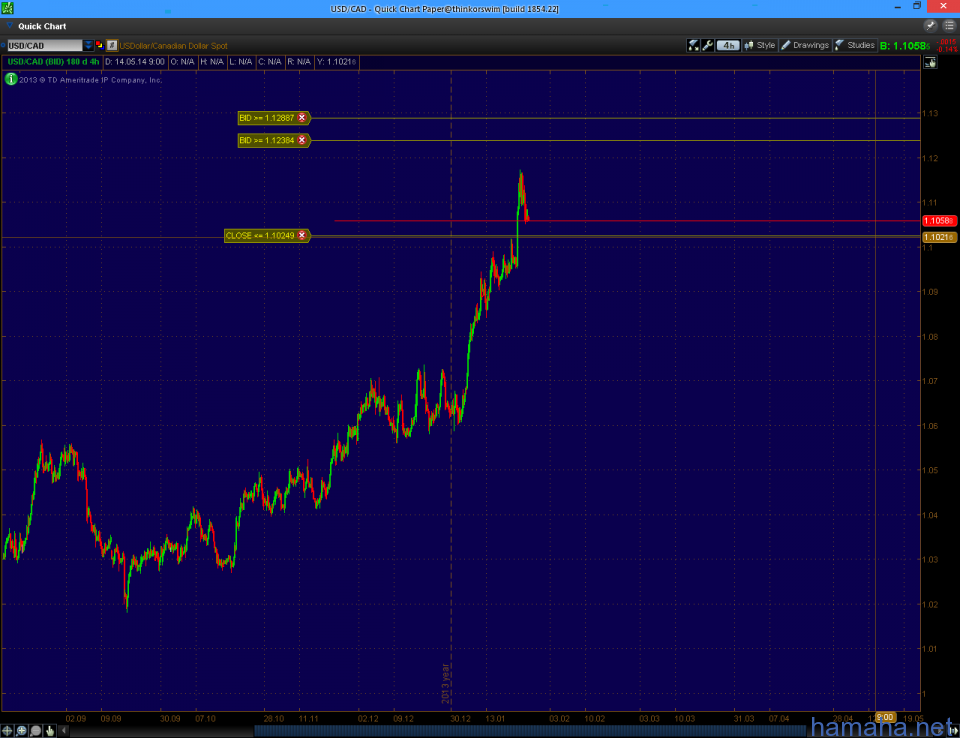Image resolution: width=960 pixels, height=738 pixels.
Task: Remove the BID >= 1.12384 alert
Action: tap(302, 140)
